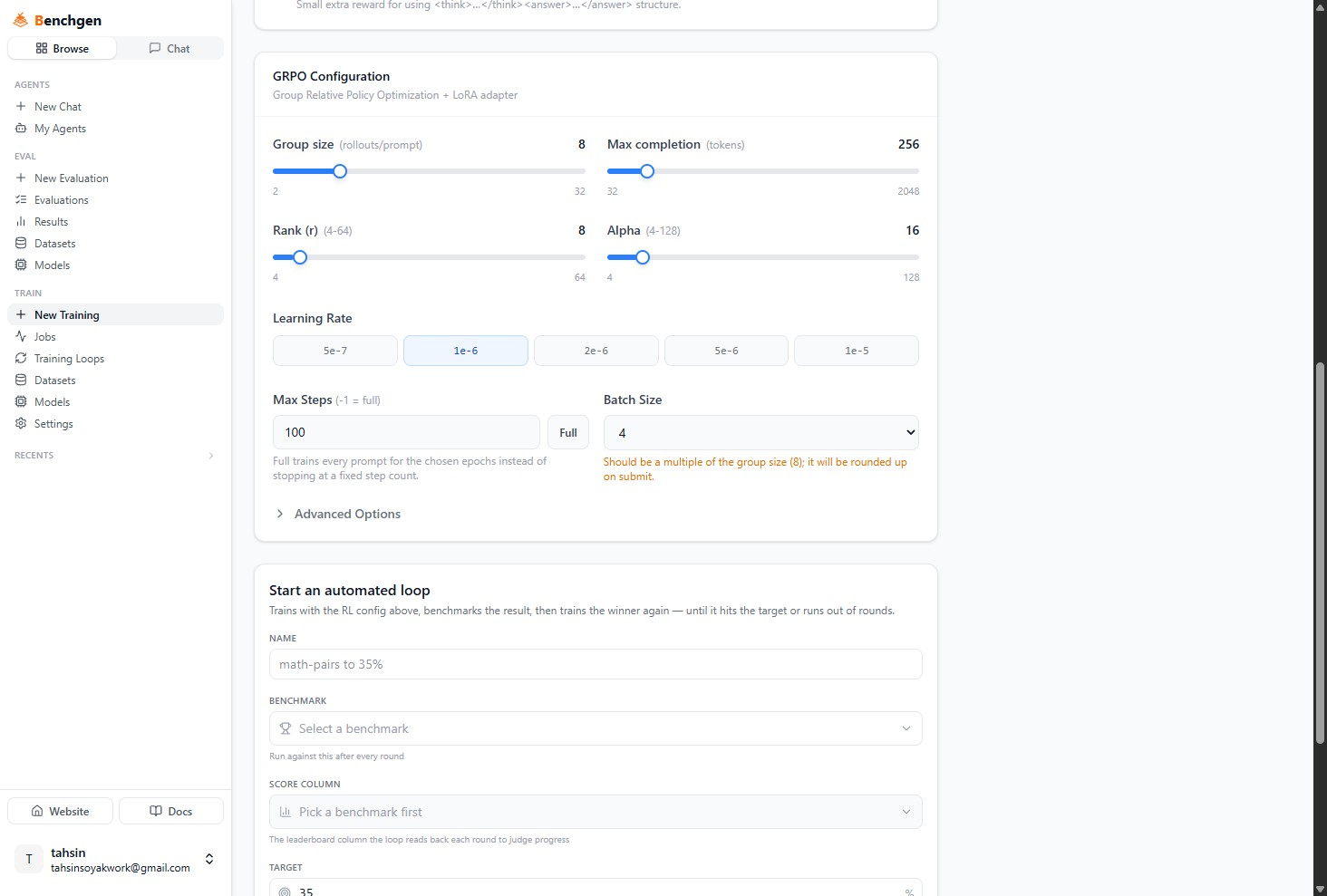
Task: Open the Select a benchmark dropdown
Action: click(596, 728)
